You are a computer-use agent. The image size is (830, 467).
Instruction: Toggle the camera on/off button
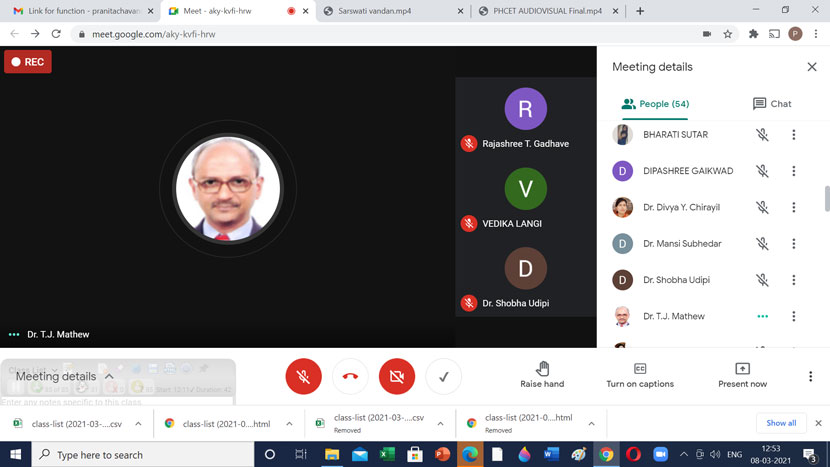pos(397,377)
